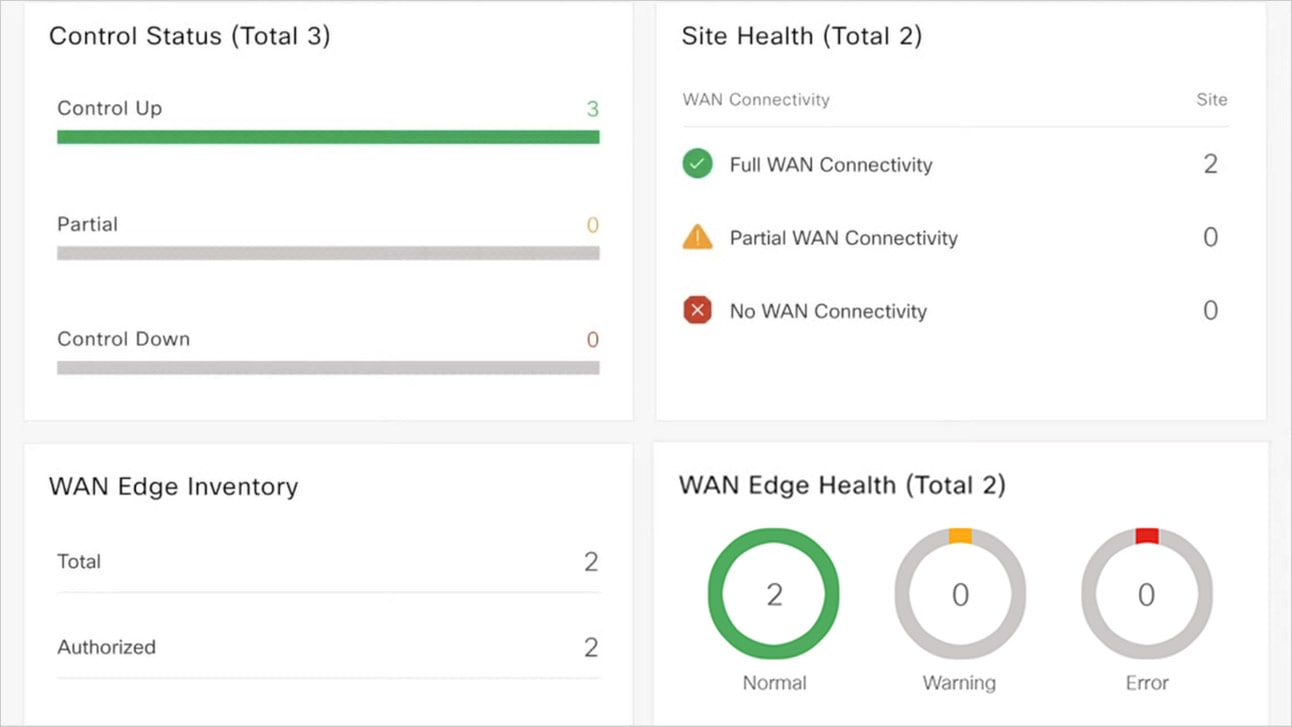Click the green Control Up progress bar
This screenshot has height=727, width=1292.
pyautogui.click(x=328, y=137)
